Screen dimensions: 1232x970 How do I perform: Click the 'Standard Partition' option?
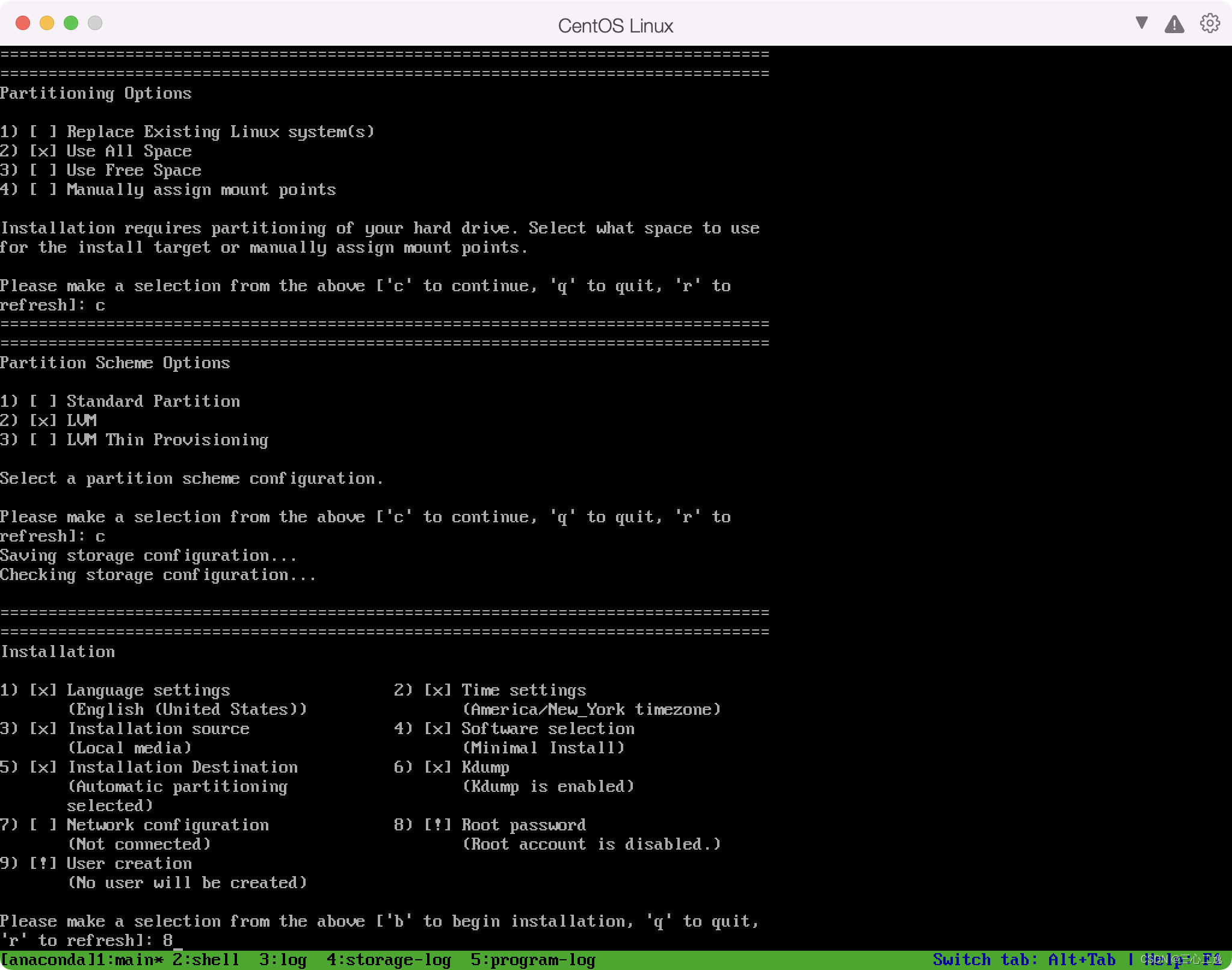(120, 401)
